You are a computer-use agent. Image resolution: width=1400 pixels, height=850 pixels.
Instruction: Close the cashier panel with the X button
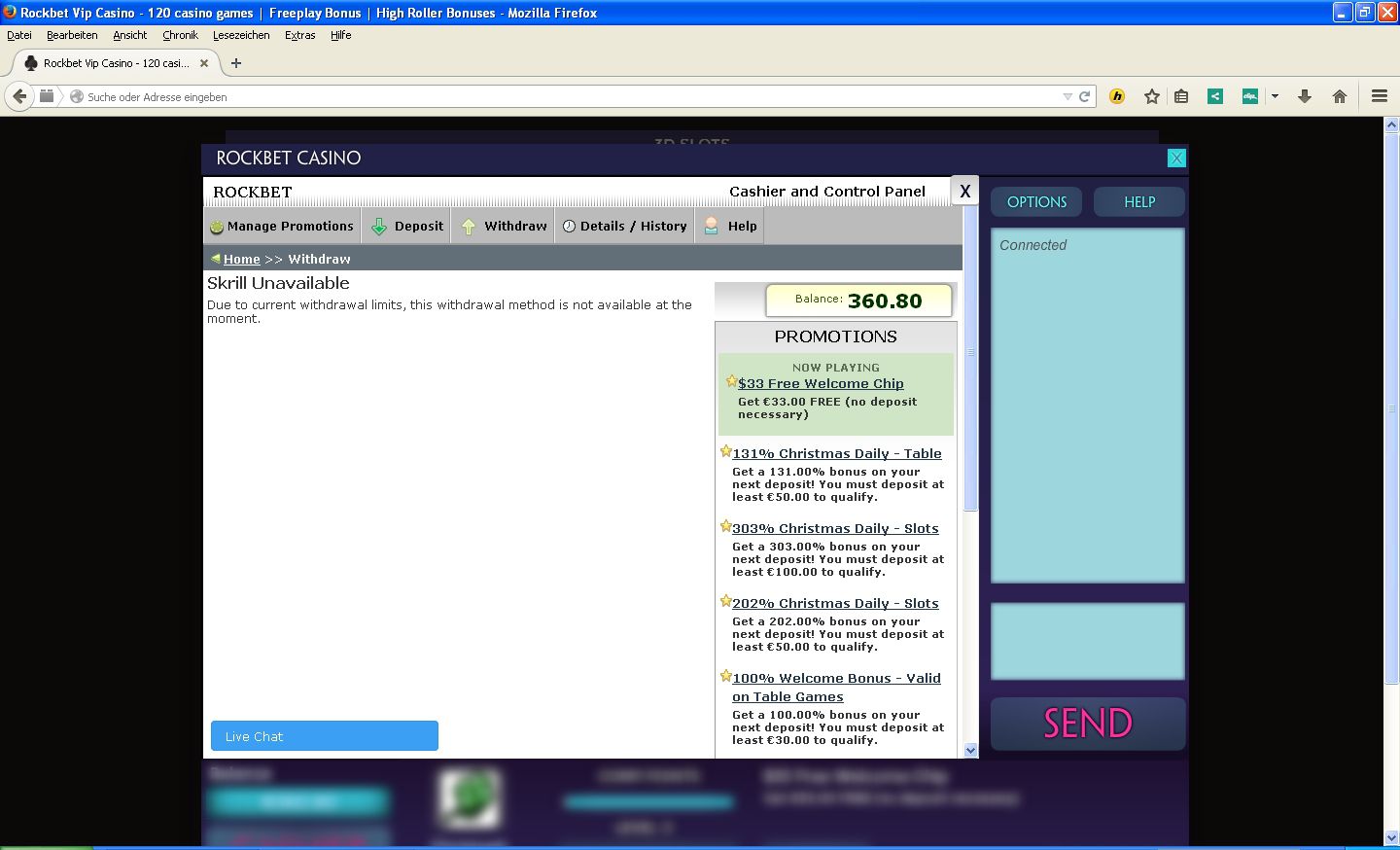[964, 192]
